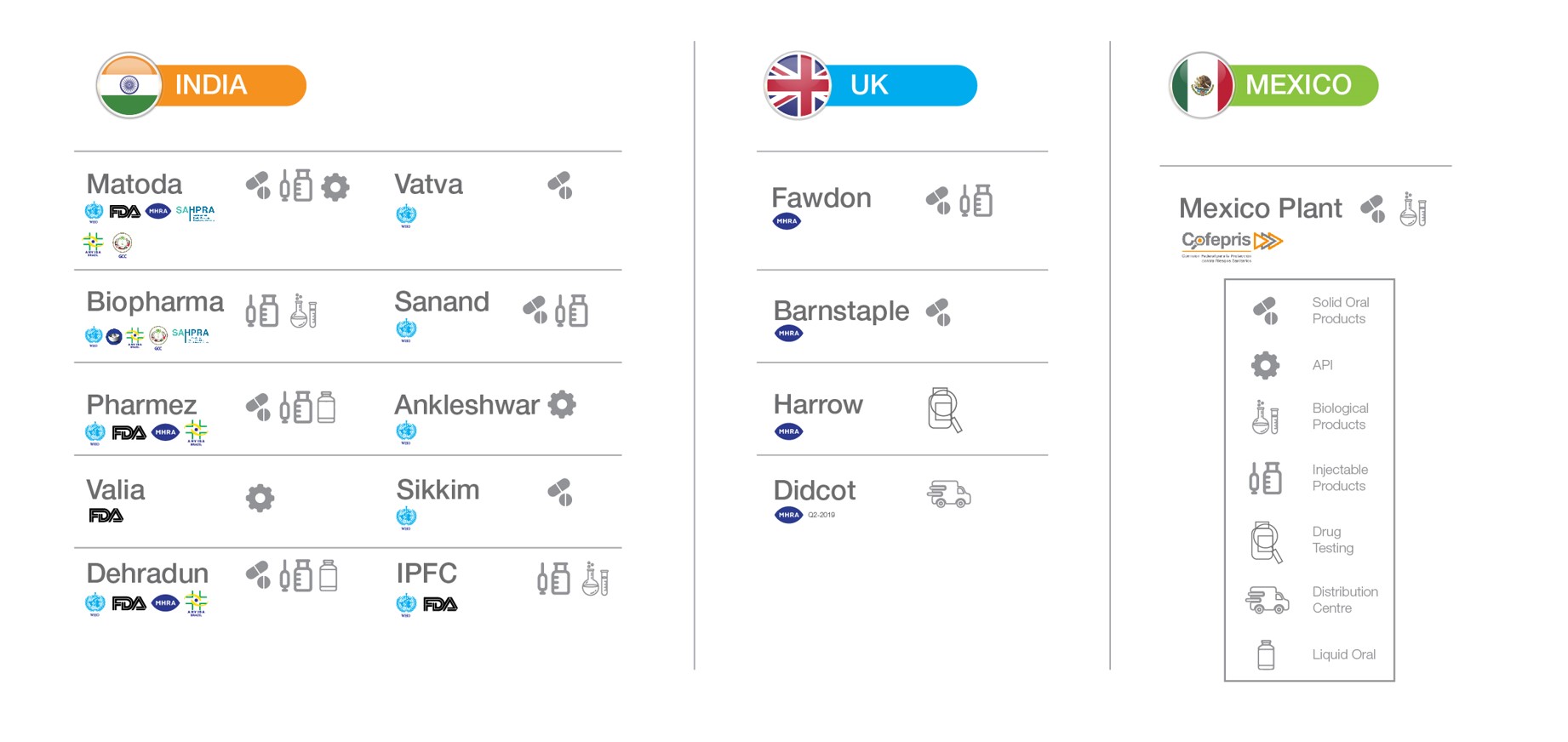The width and height of the screenshot is (1568, 742).
Task: Click the FDA logo under Valia
Action: point(106,516)
